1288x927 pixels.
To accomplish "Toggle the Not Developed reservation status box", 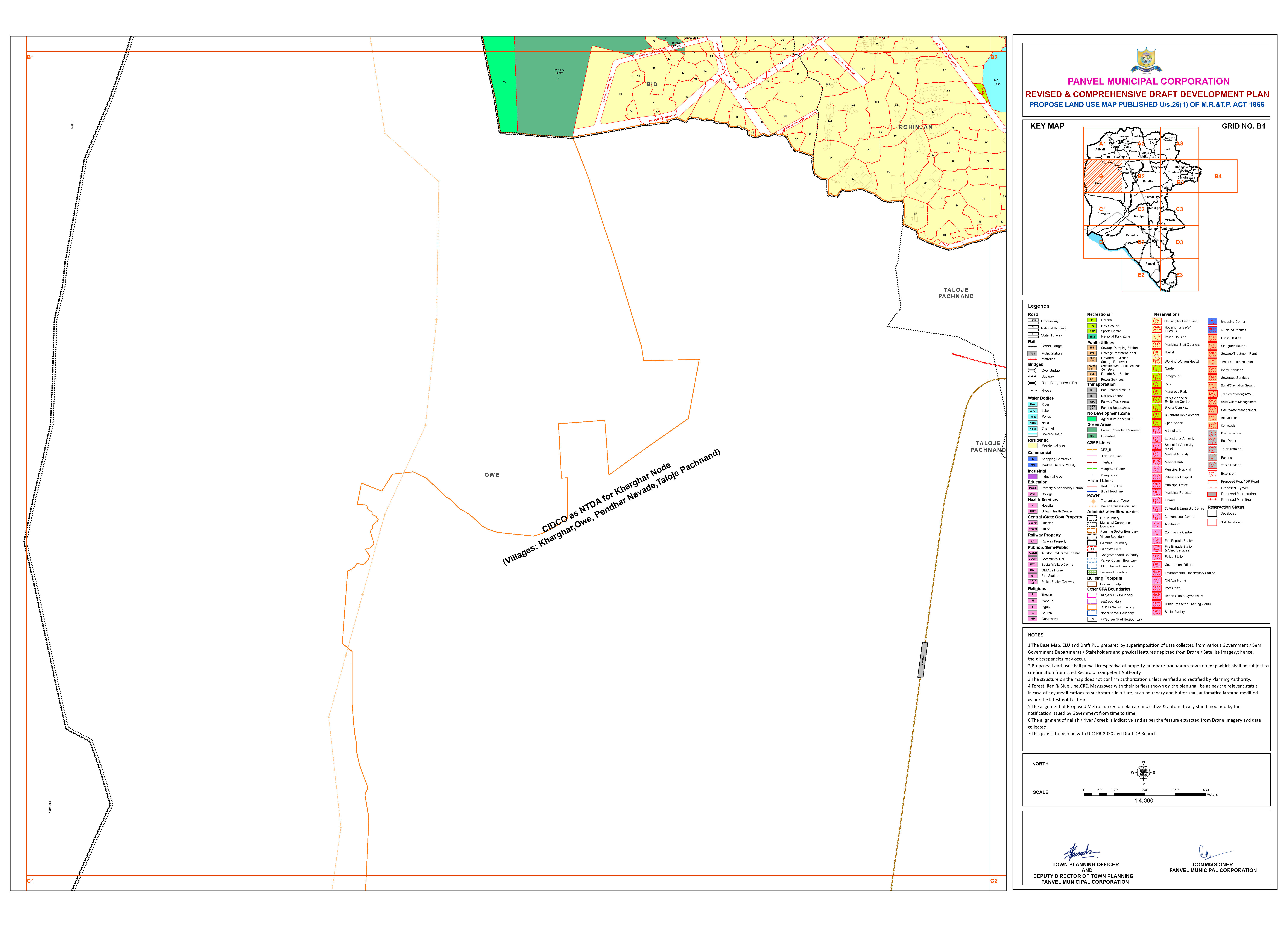I will point(1212,522).
